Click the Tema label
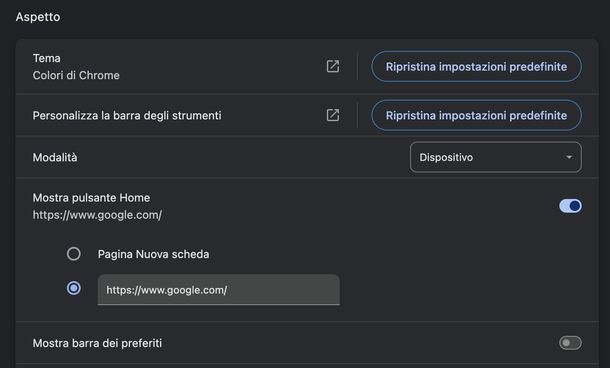610x368 pixels. [x=47, y=58]
